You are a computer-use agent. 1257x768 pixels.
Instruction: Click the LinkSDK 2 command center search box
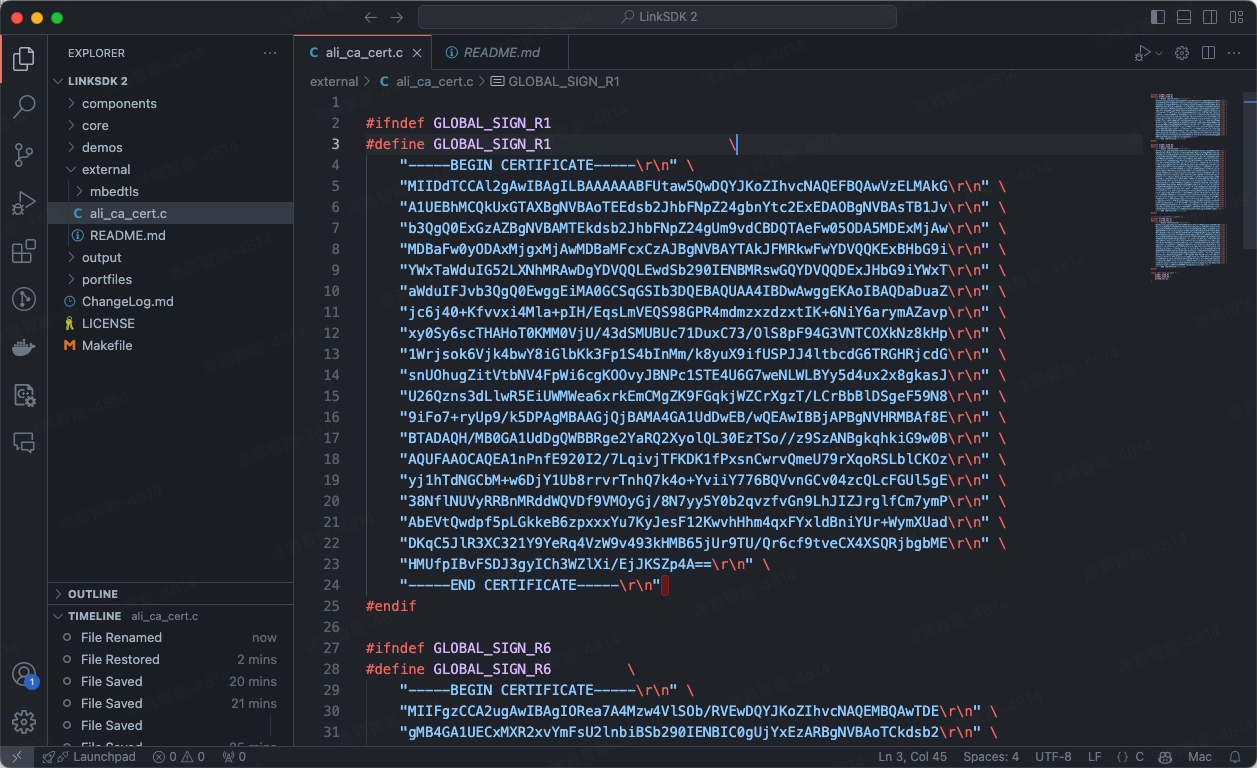(657, 17)
